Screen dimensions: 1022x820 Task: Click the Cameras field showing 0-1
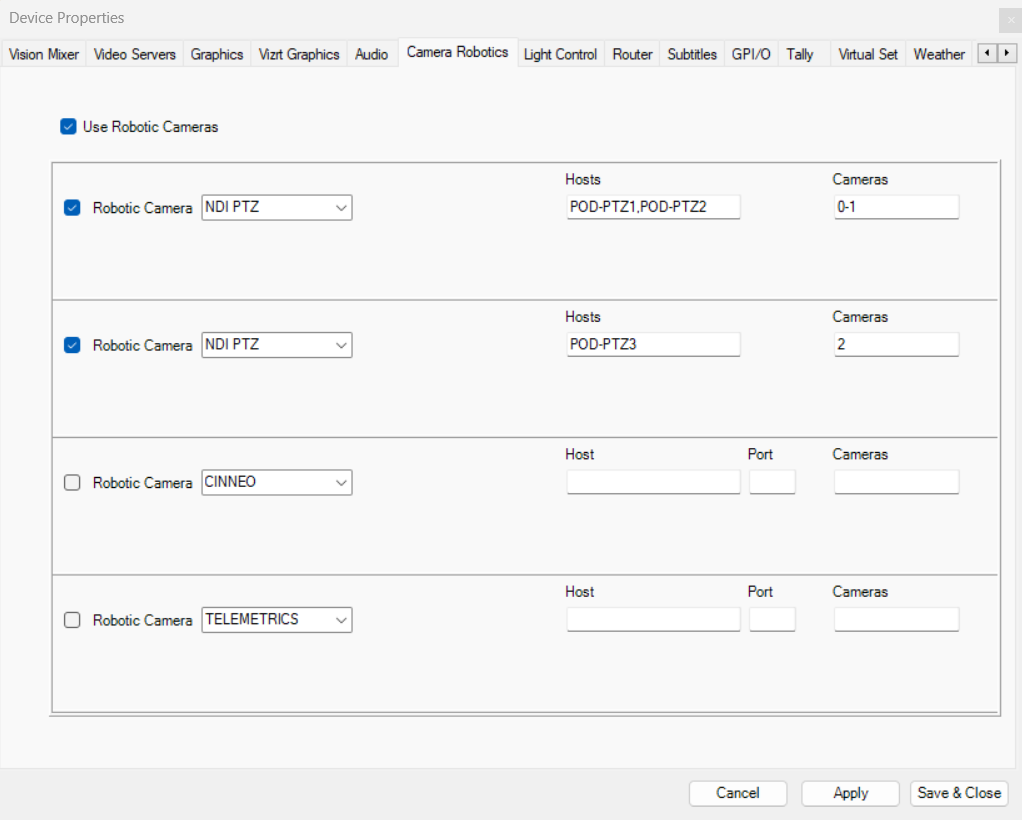(x=896, y=208)
